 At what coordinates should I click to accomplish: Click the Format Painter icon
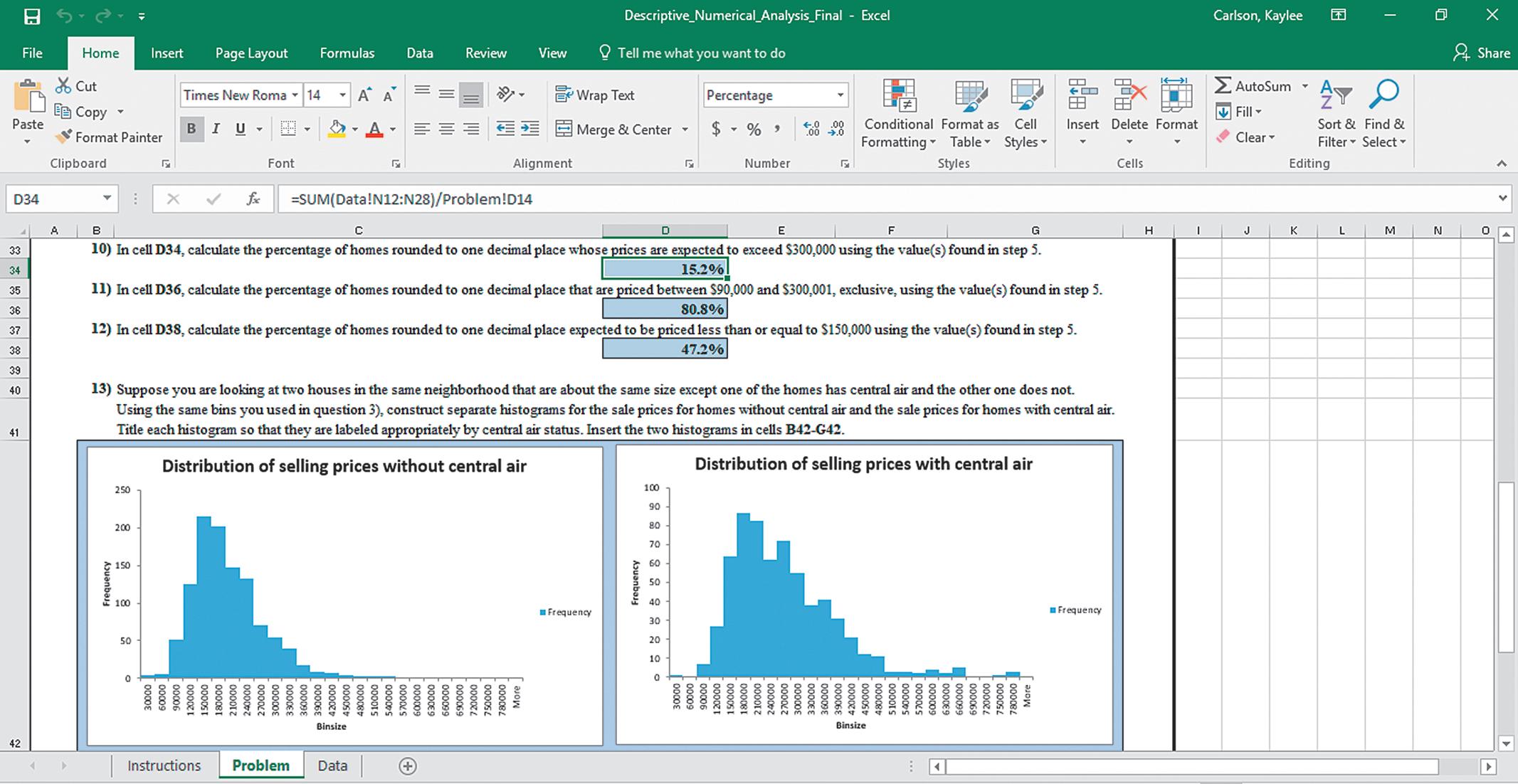(x=63, y=137)
